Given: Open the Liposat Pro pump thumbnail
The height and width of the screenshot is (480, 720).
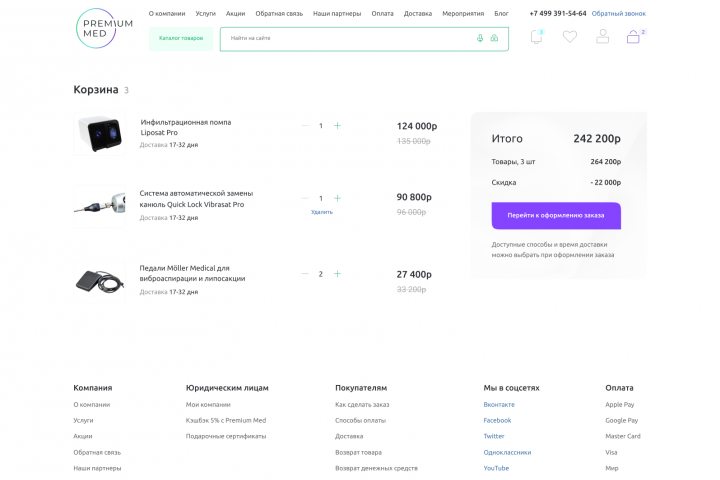Looking at the screenshot, I should (x=99, y=133).
